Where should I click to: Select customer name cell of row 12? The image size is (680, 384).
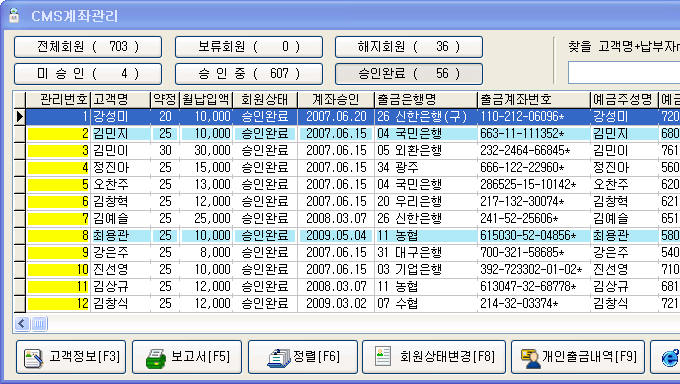point(120,303)
